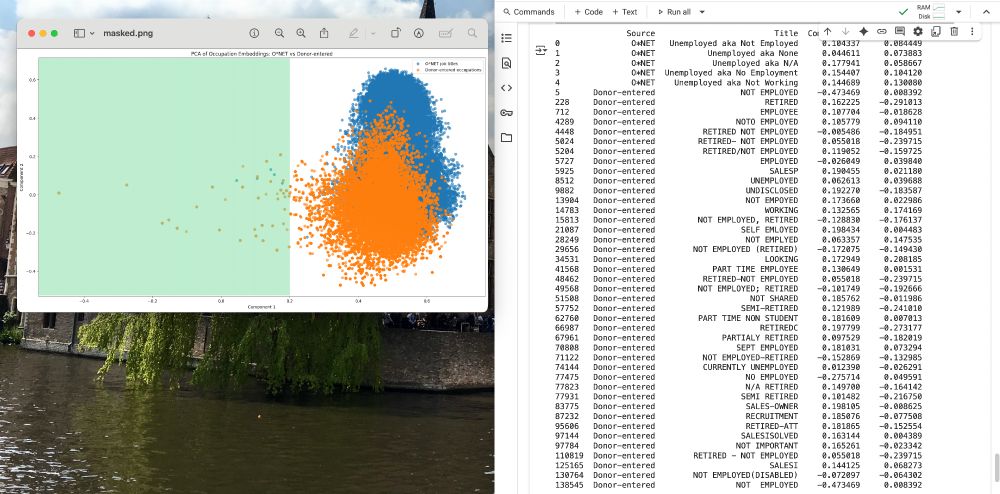Open the sidebar view options chevron in Preview

tap(92, 33)
